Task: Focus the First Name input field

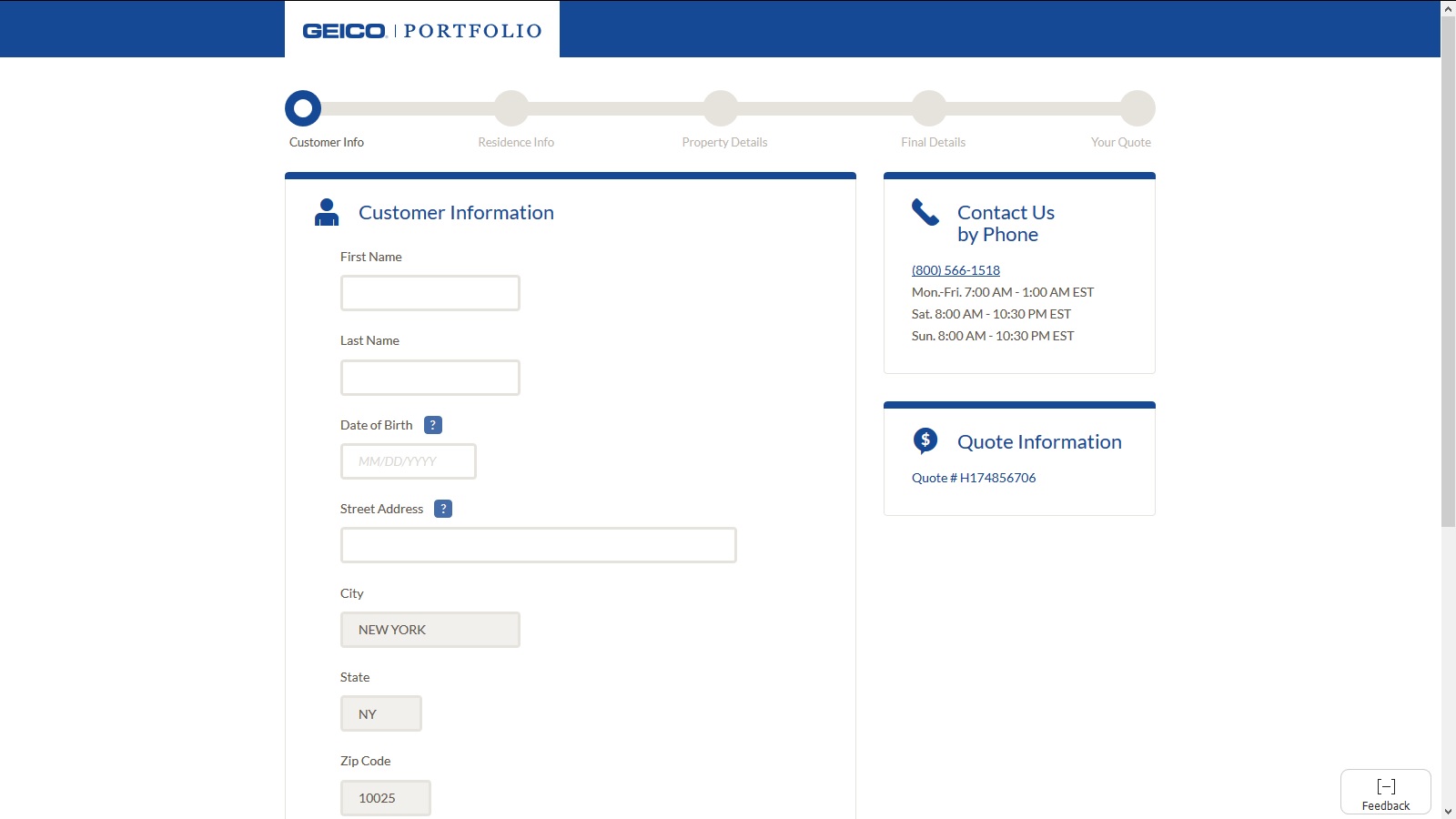Action: coord(430,293)
